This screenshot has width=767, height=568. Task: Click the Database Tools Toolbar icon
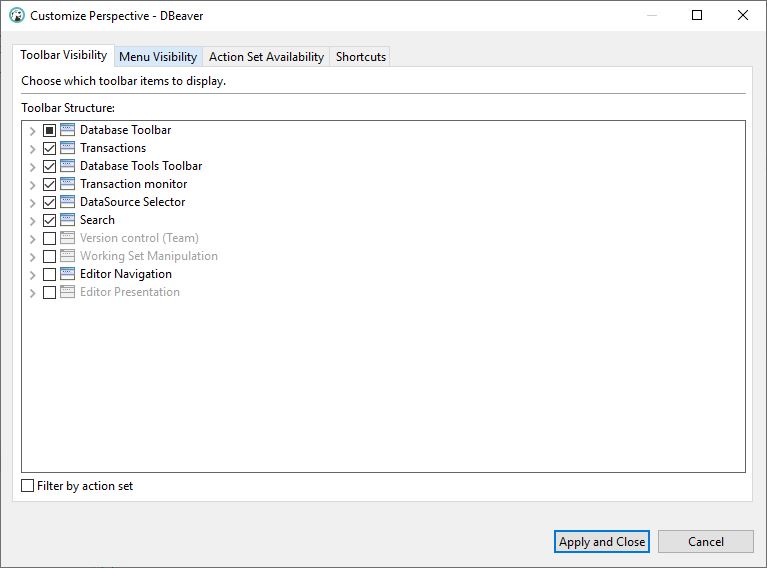coord(68,166)
